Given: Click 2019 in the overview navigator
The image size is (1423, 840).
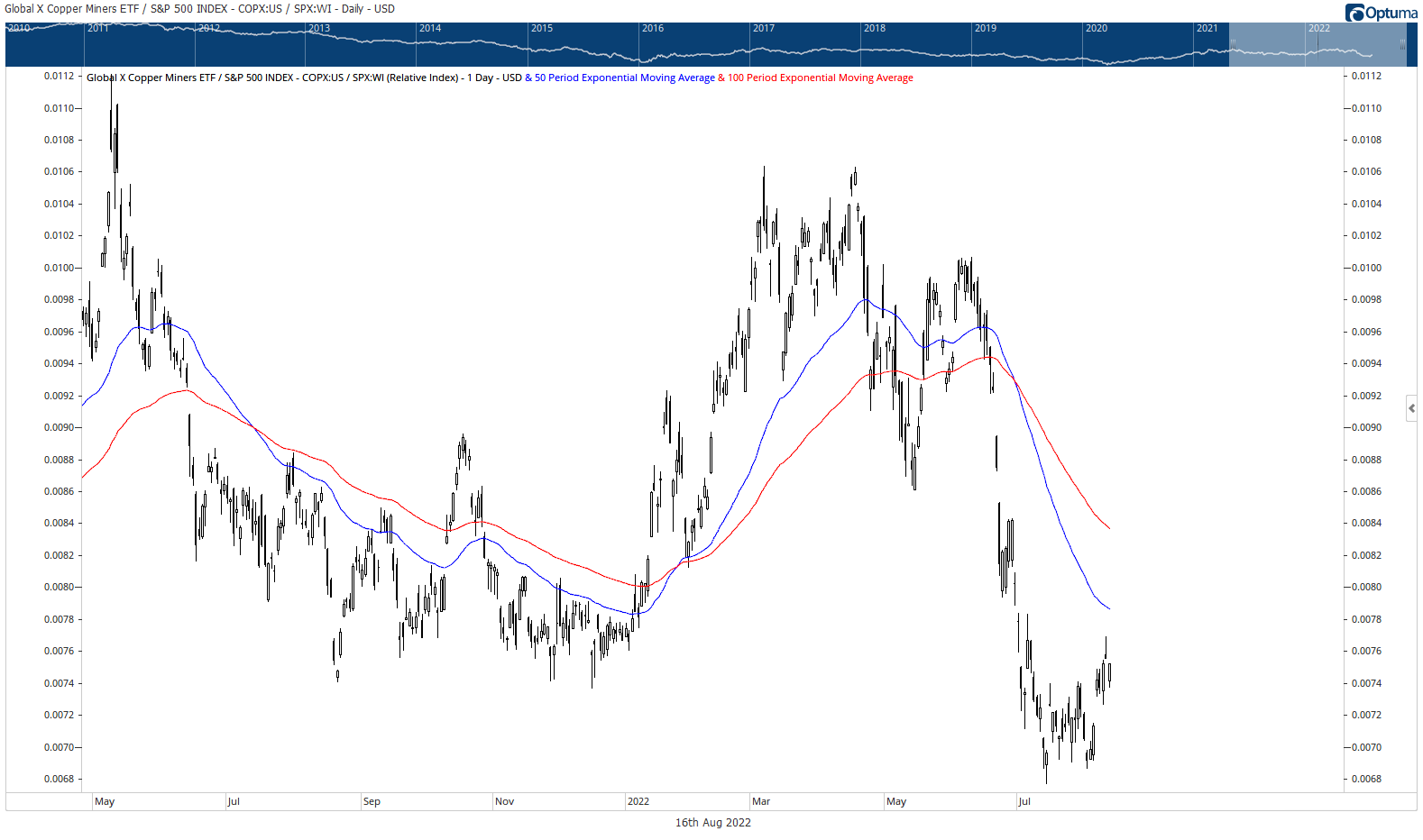Looking at the screenshot, I should coord(986,28).
